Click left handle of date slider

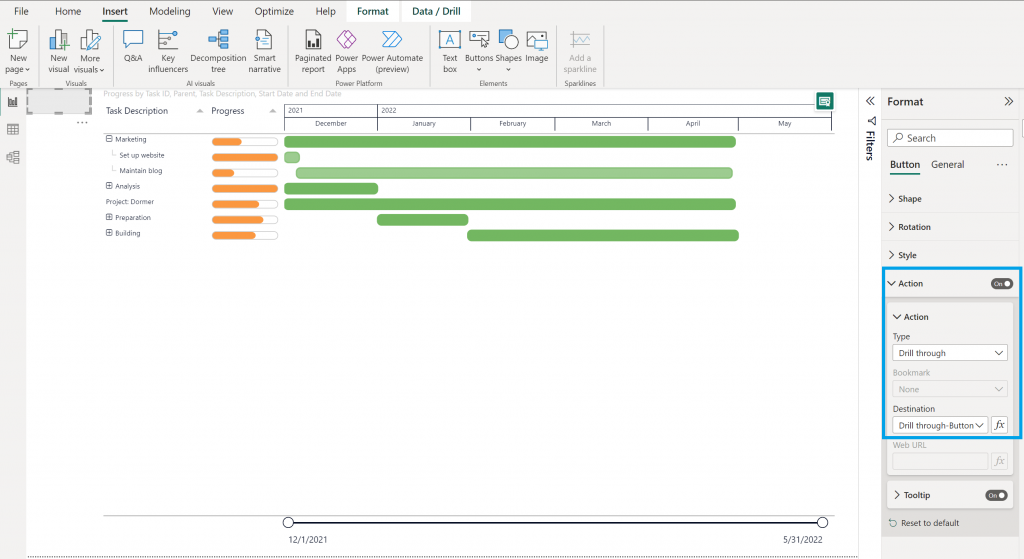click(x=288, y=522)
